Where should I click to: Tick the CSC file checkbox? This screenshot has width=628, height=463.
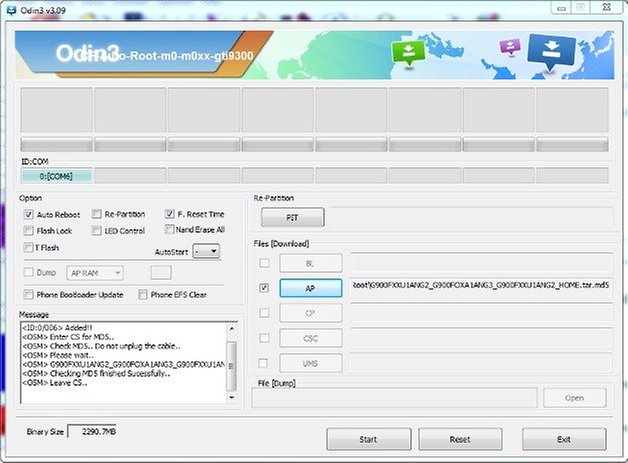pyautogui.click(x=264, y=338)
